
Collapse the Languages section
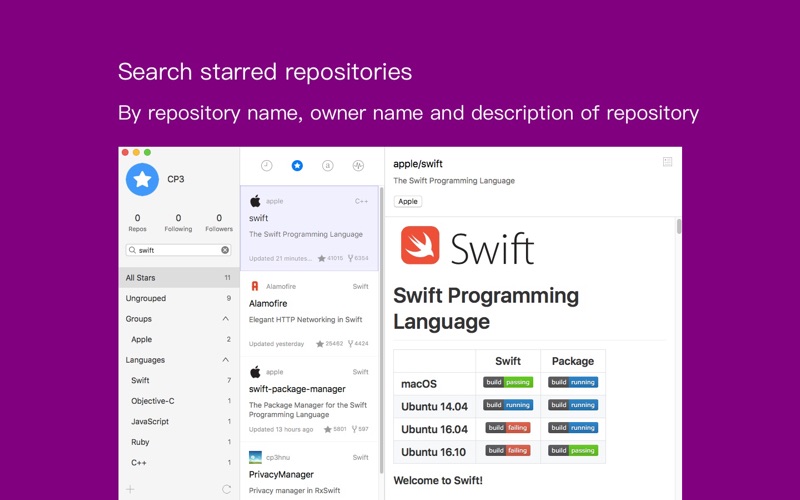(x=226, y=360)
